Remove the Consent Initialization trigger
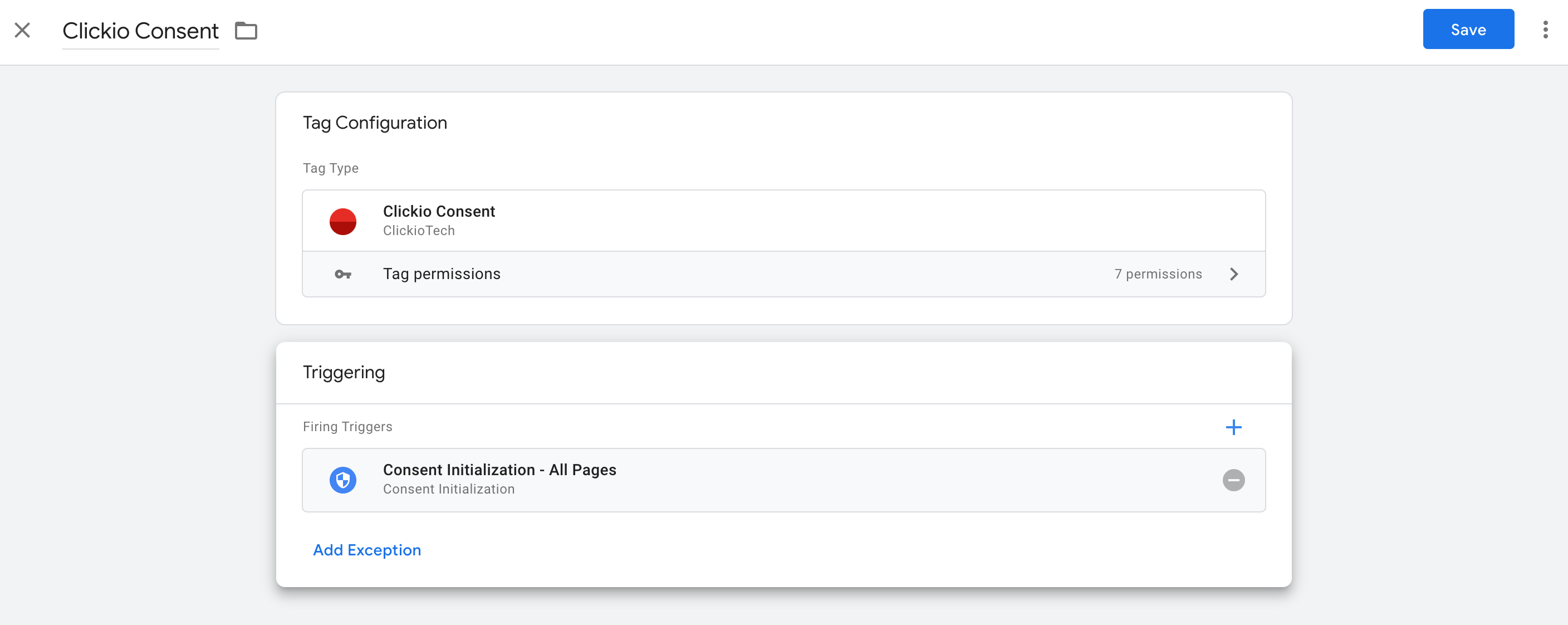Viewport: 1568px width, 625px height. click(x=1233, y=480)
